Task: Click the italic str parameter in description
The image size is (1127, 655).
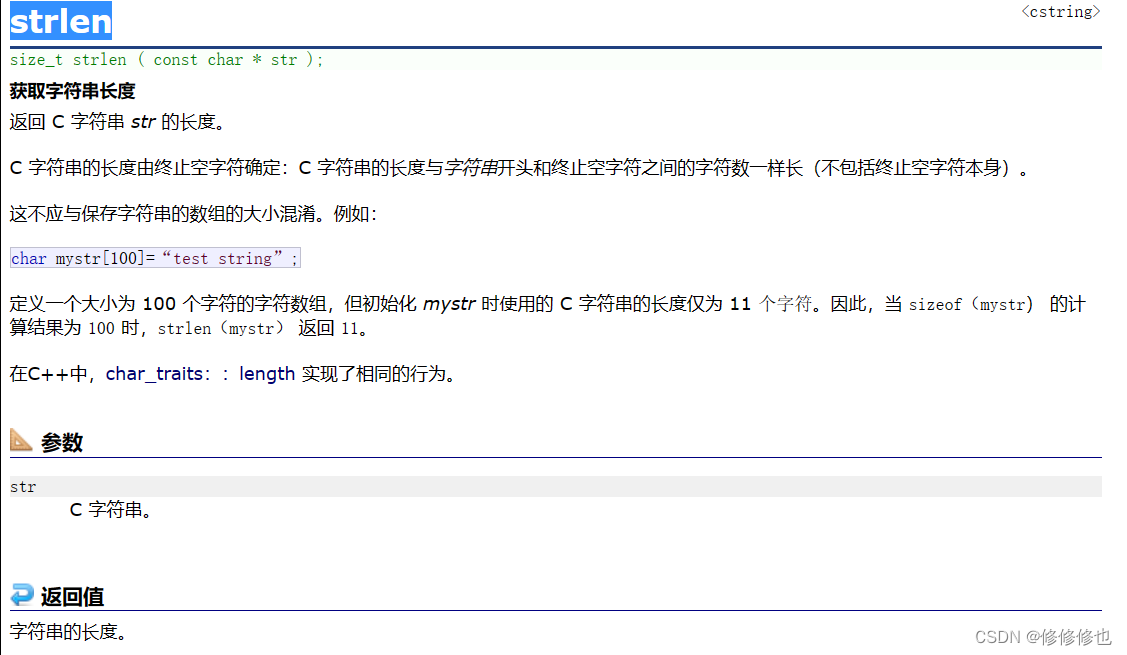Action: [x=143, y=121]
